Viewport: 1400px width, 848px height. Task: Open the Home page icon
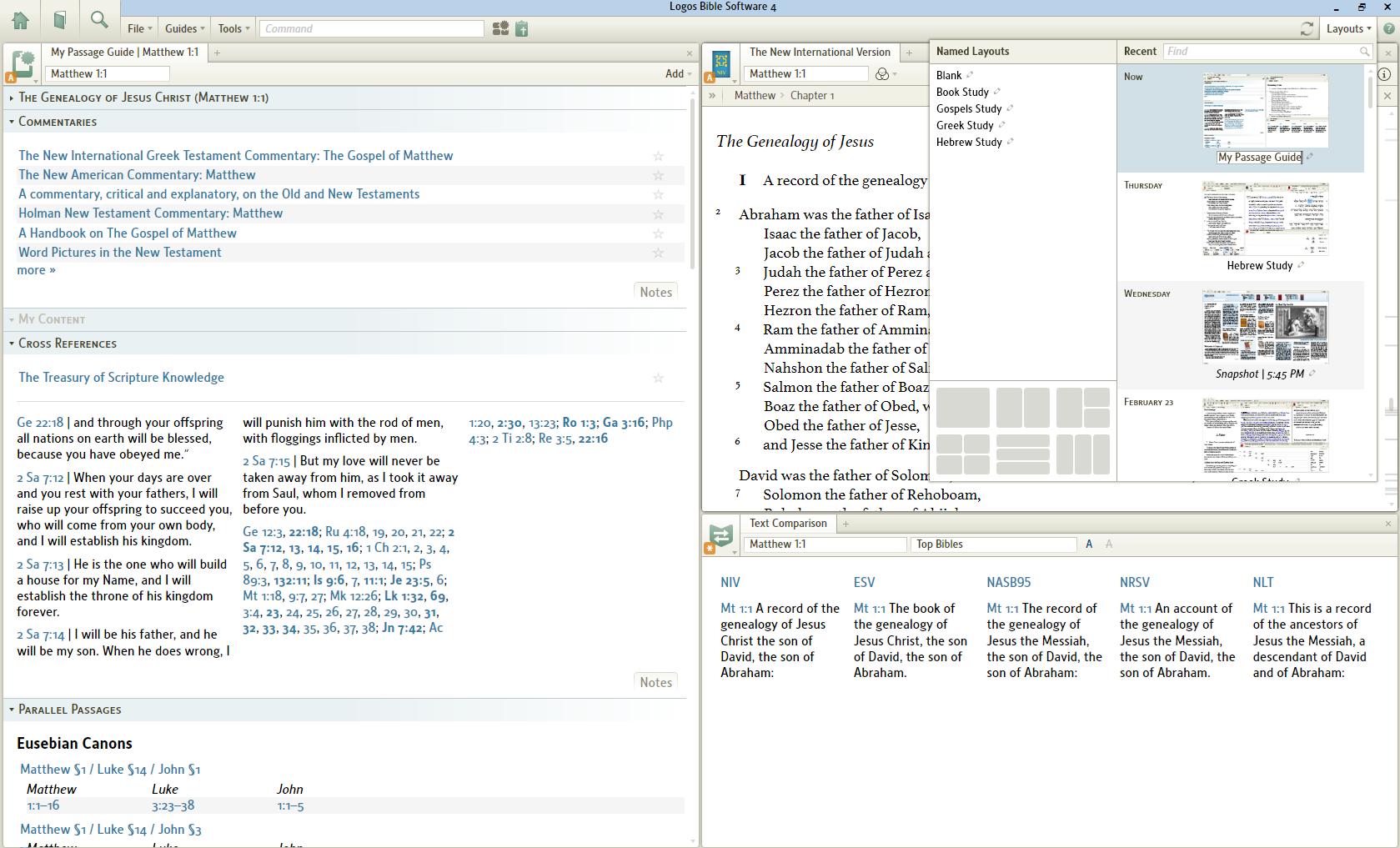coord(20,20)
